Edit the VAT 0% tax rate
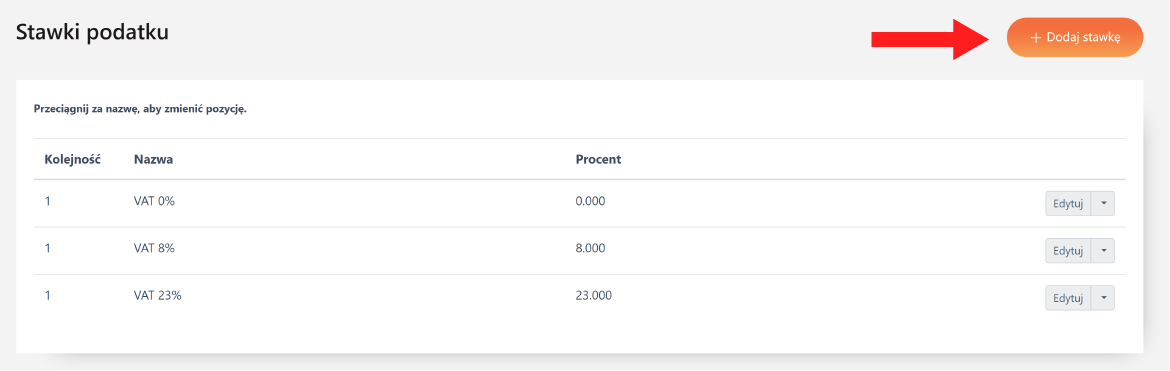Image resolution: width=1170 pixels, height=371 pixels. (1068, 204)
